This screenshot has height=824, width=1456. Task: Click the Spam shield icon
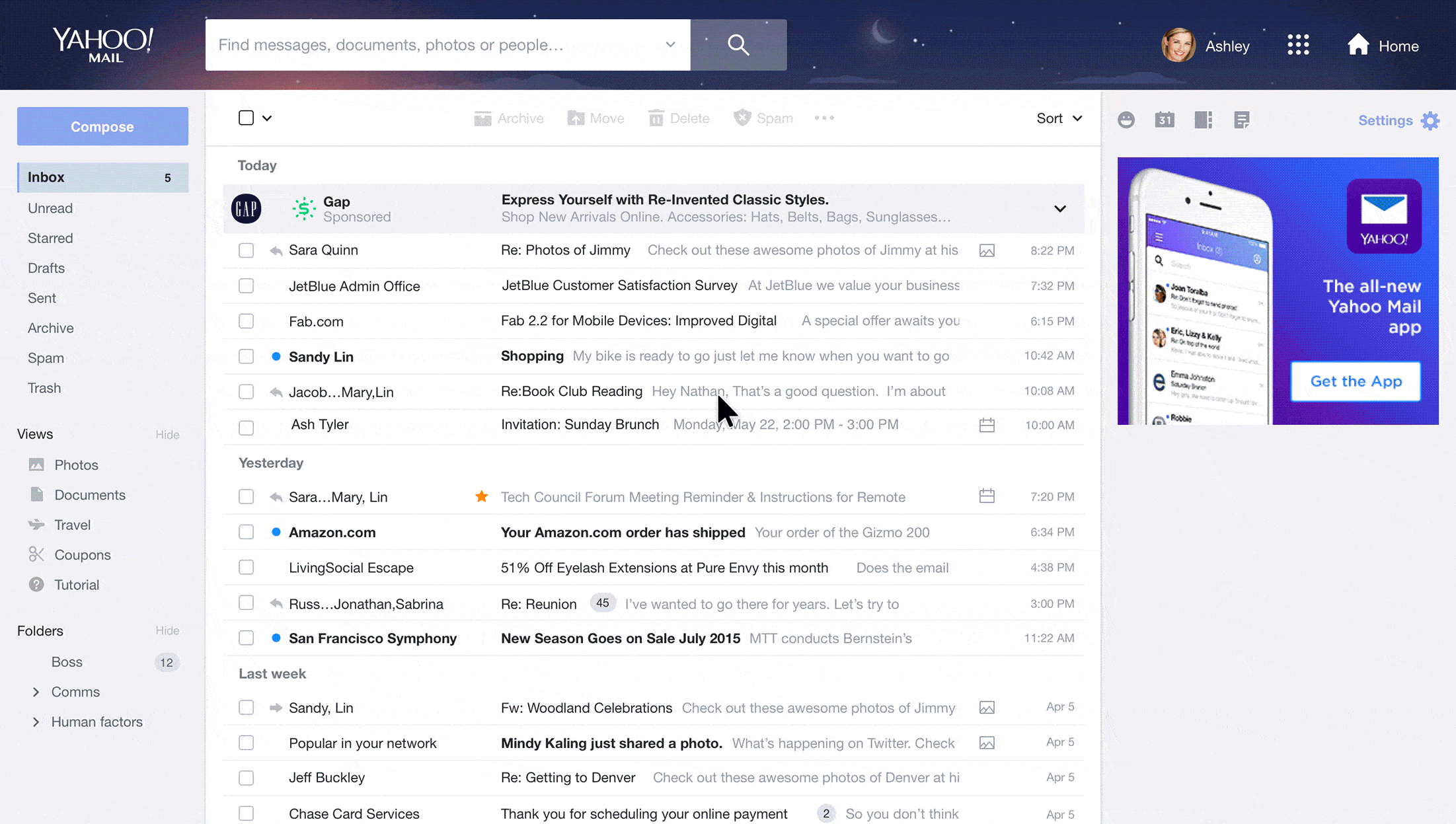[x=742, y=118]
